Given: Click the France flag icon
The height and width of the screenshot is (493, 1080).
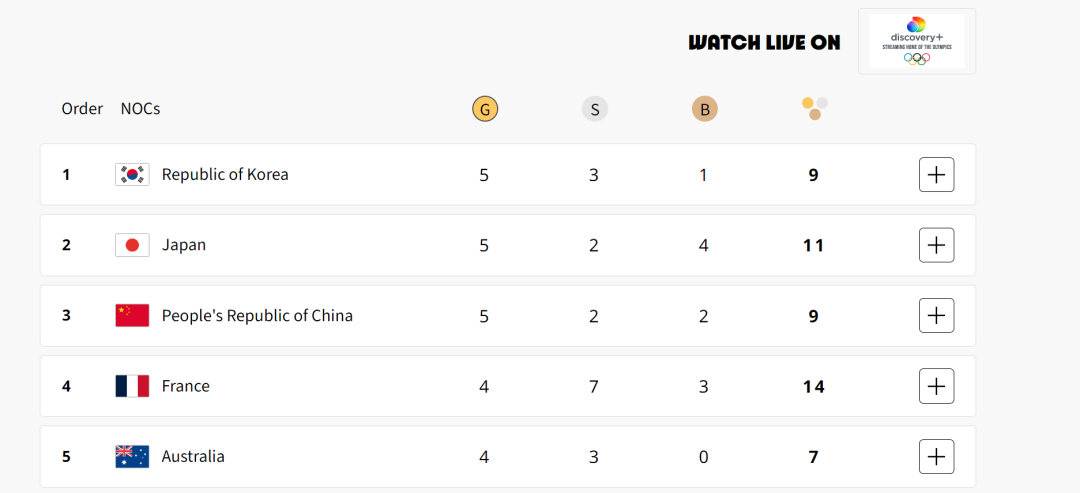Looking at the screenshot, I should coord(132,386).
